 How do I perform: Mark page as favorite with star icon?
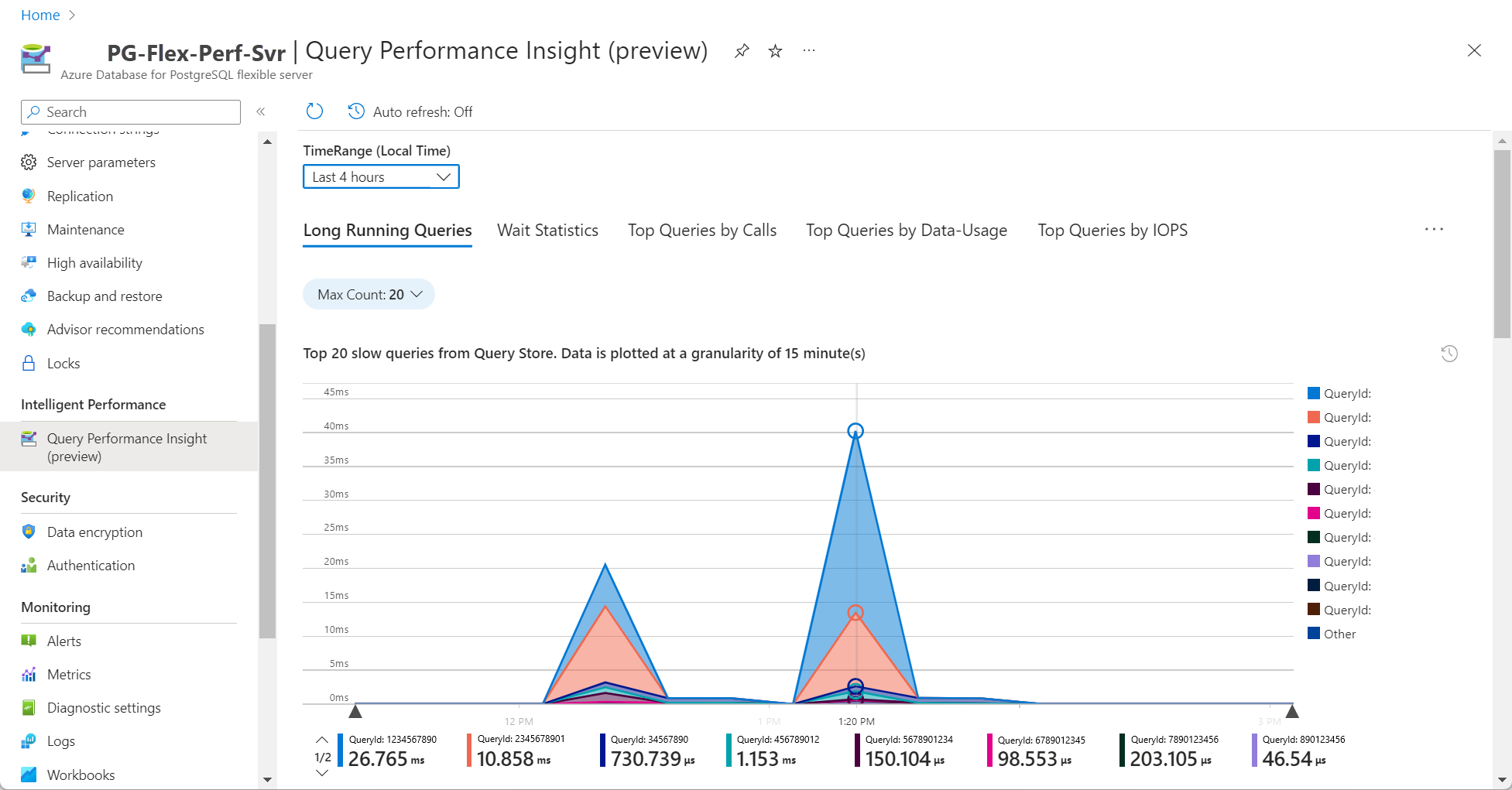click(x=775, y=51)
